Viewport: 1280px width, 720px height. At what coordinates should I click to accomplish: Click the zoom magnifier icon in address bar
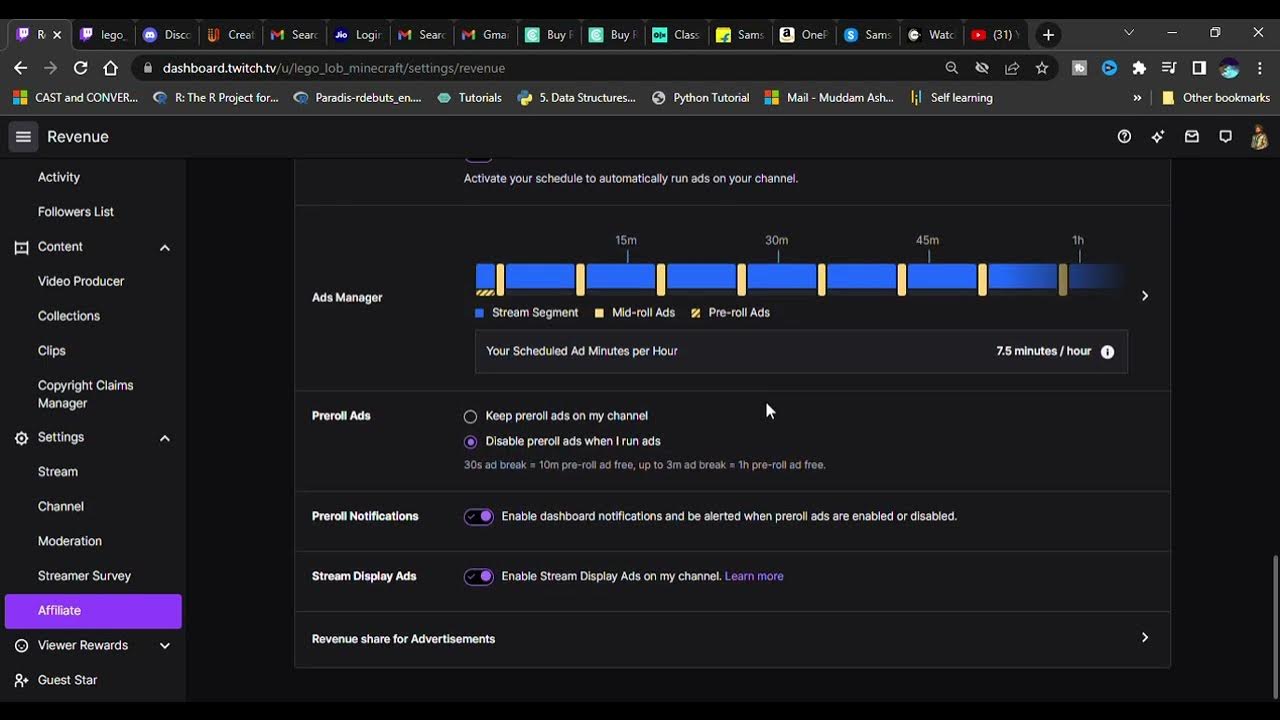[952, 68]
